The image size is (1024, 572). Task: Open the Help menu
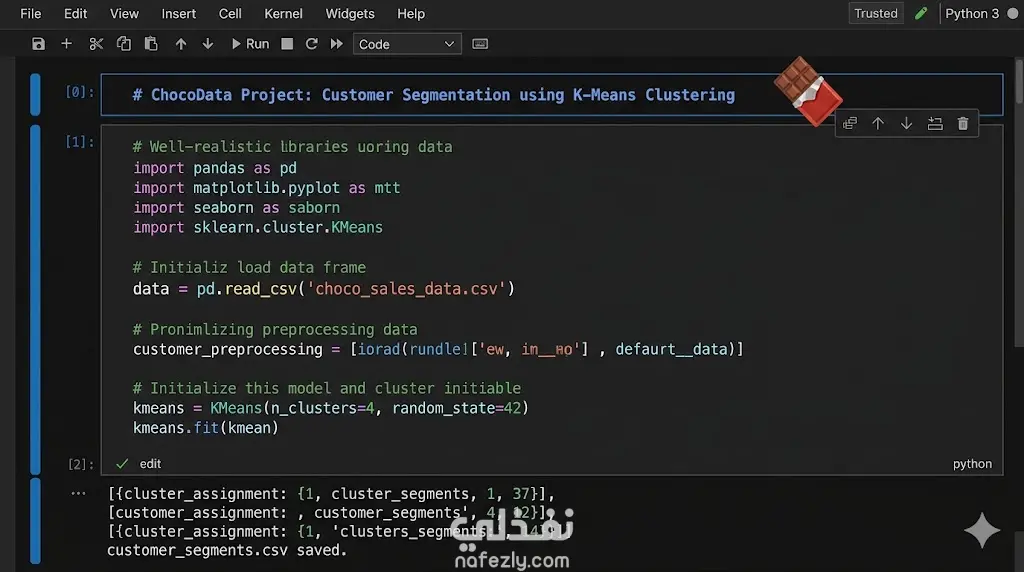click(x=411, y=14)
